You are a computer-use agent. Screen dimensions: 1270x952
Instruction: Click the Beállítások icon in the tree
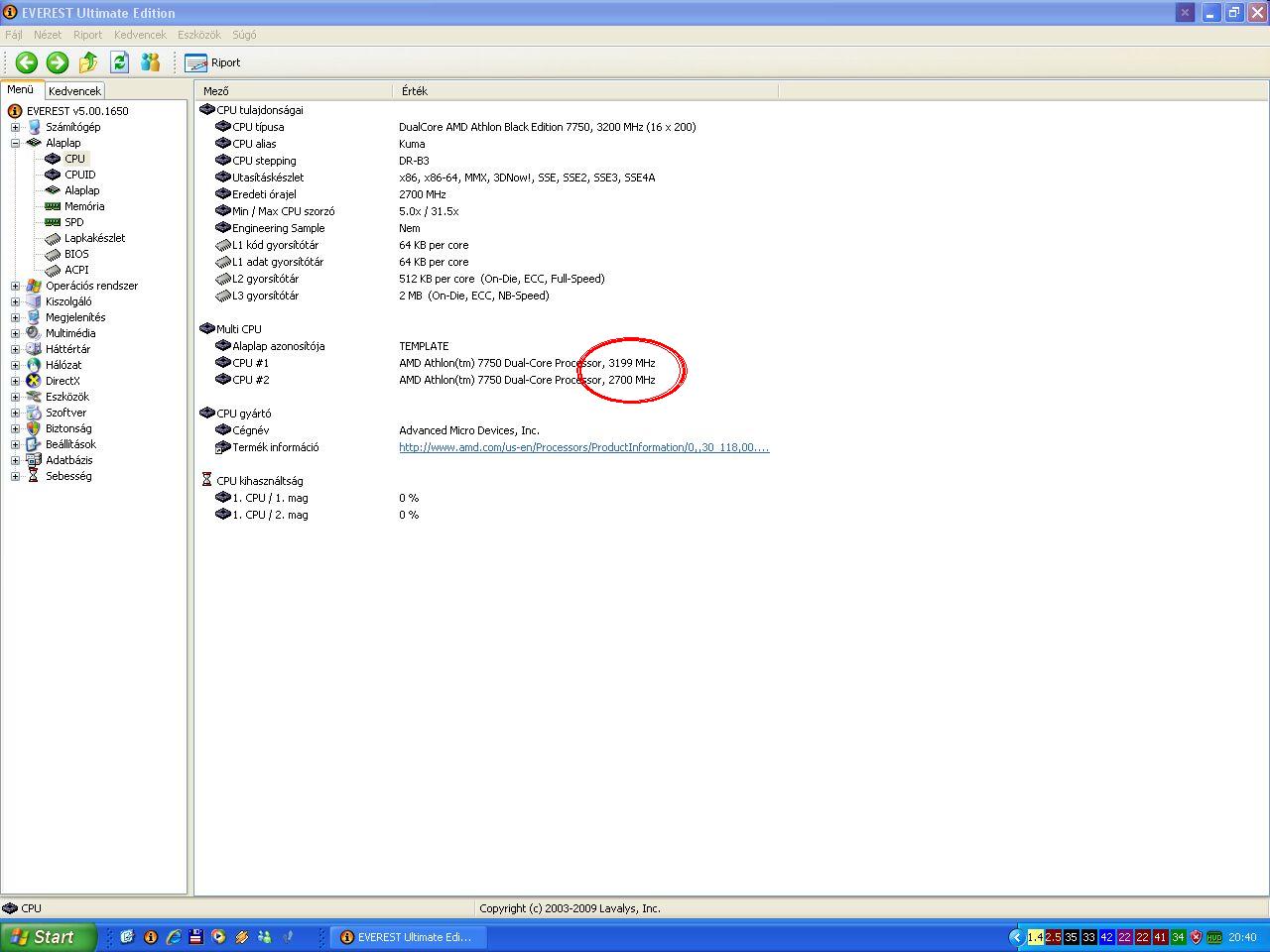34,444
